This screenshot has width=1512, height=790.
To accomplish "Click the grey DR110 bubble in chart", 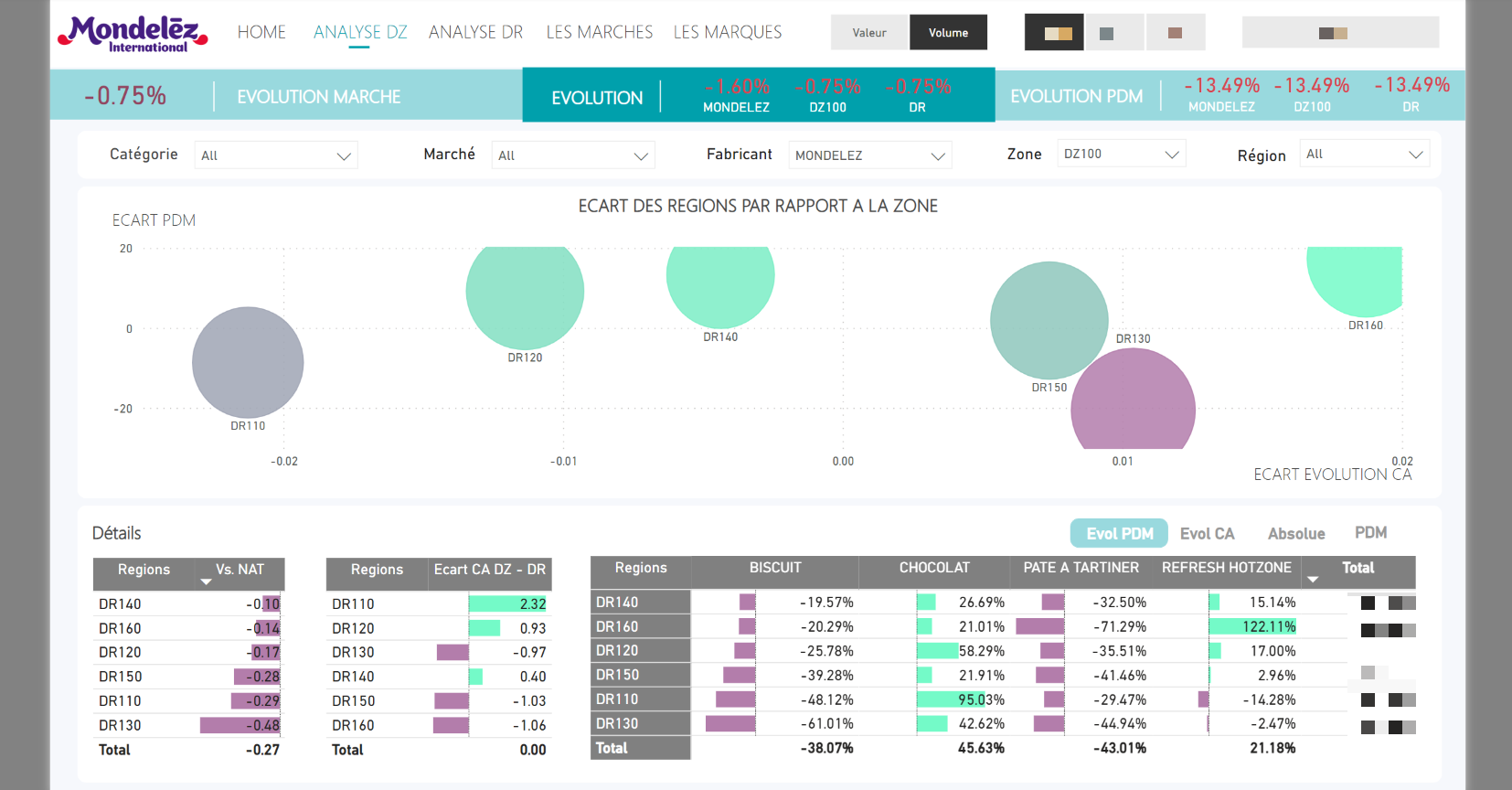I will [248, 362].
